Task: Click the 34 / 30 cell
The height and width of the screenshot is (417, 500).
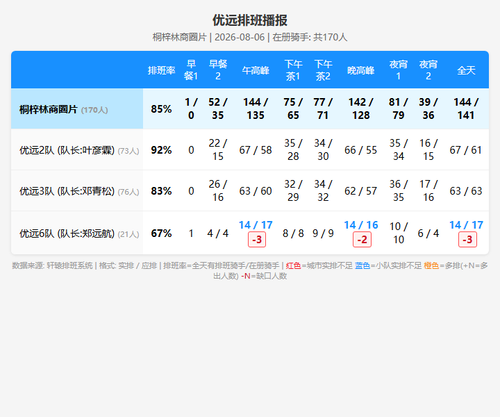Action: (x=323, y=150)
